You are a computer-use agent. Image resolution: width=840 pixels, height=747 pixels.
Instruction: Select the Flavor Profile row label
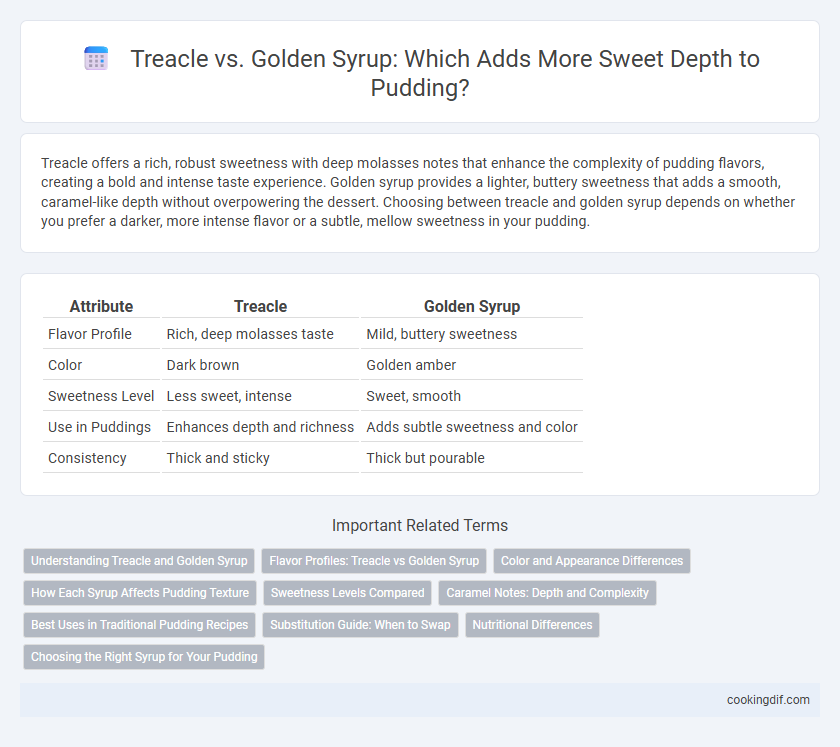[x=89, y=334]
